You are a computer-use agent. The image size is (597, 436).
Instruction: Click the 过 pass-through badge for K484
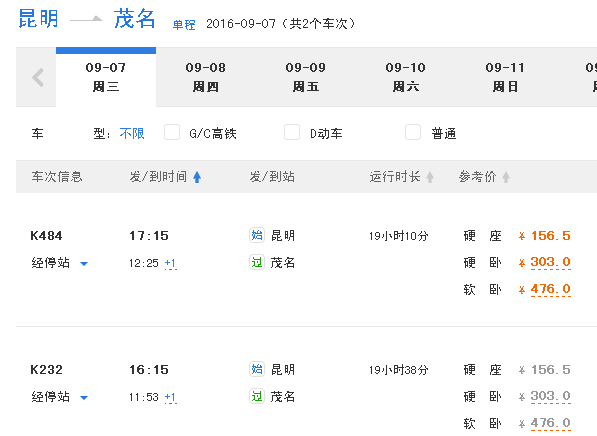click(x=257, y=262)
